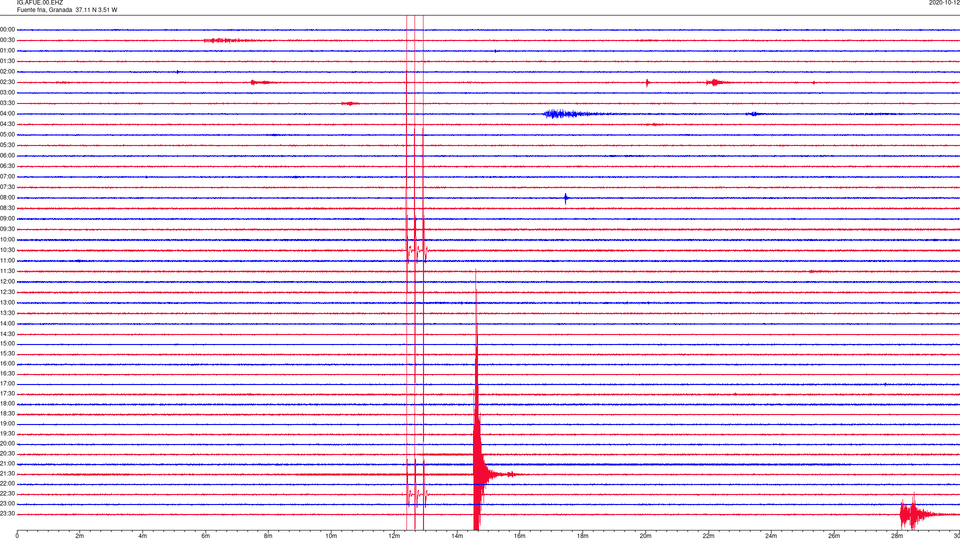Image resolution: width=960 pixels, height=540 pixels.
Task: Select the 12:30 trace time label
Action: pyautogui.click(x=7, y=292)
